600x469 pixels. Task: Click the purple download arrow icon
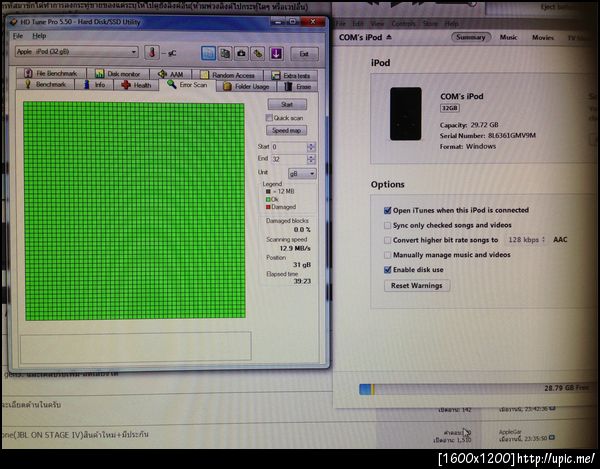[x=276, y=54]
